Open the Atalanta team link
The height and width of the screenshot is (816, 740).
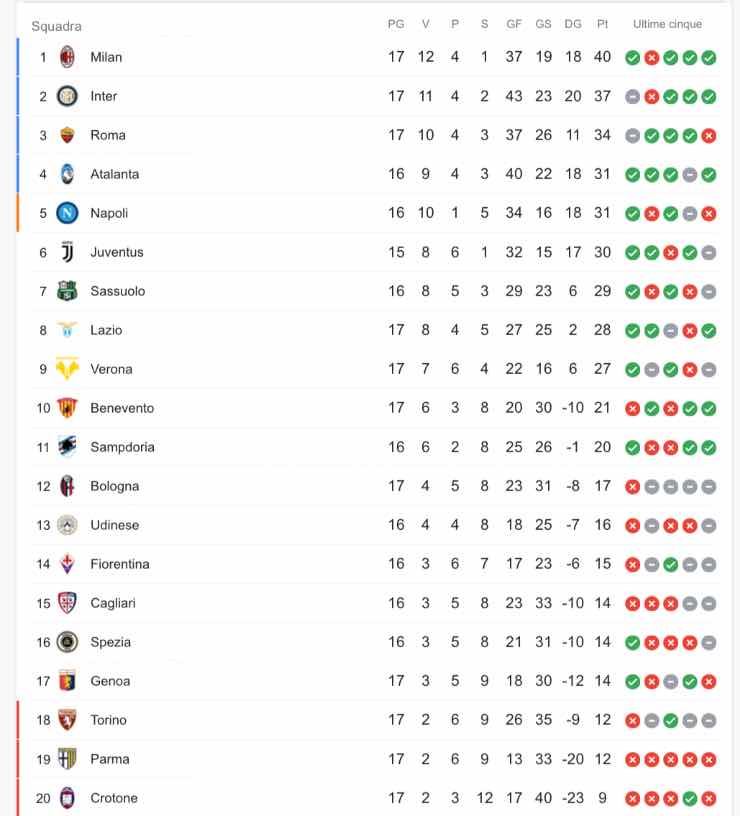[114, 174]
